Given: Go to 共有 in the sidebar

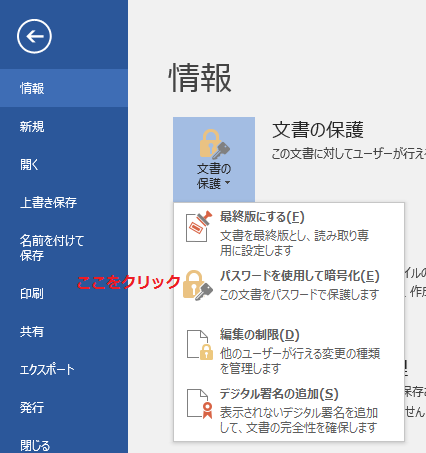Looking at the screenshot, I should tap(64, 331).
